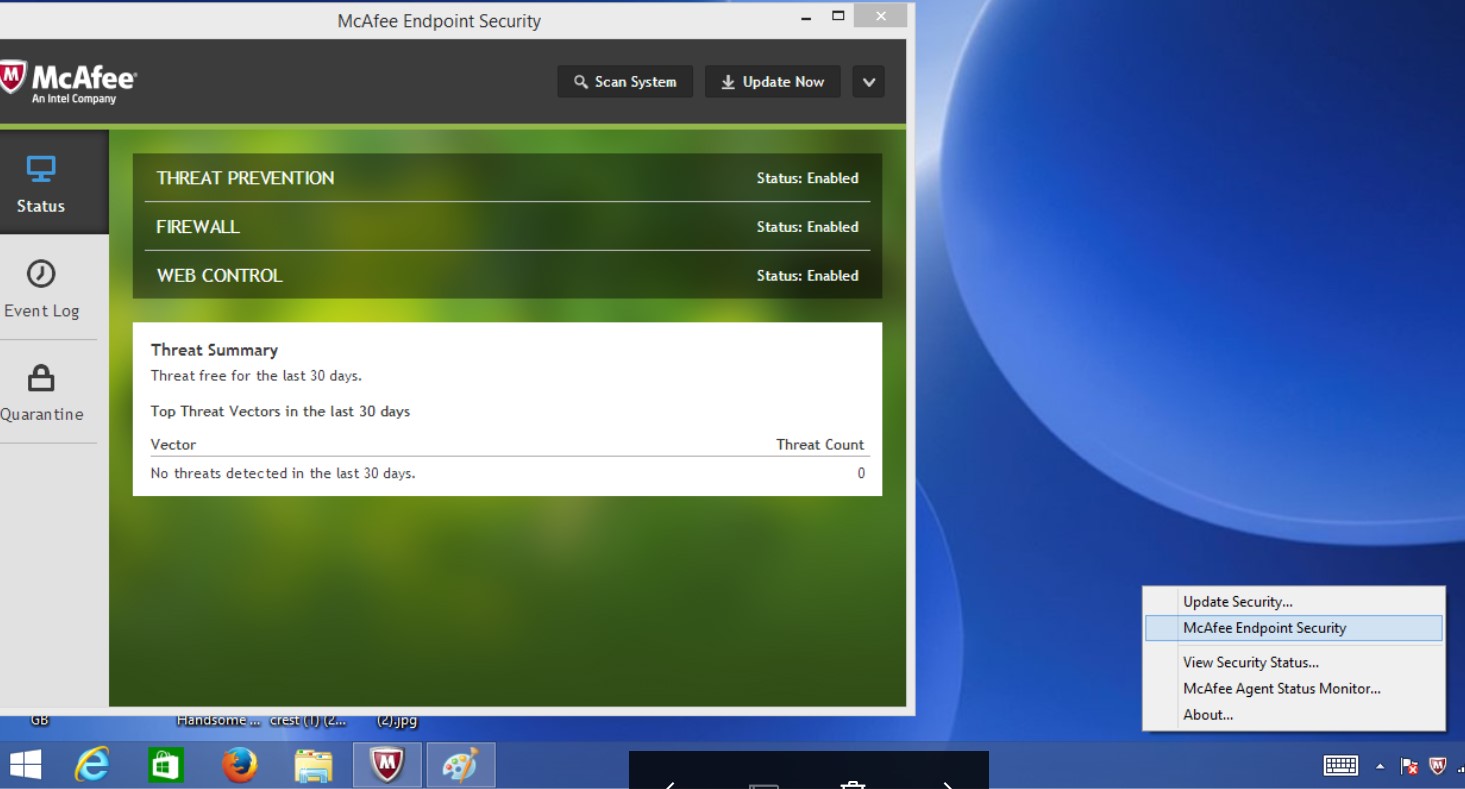Expand the dropdown arrow beside Update Now
This screenshot has height=789, width=1465.
click(x=868, y=82)
